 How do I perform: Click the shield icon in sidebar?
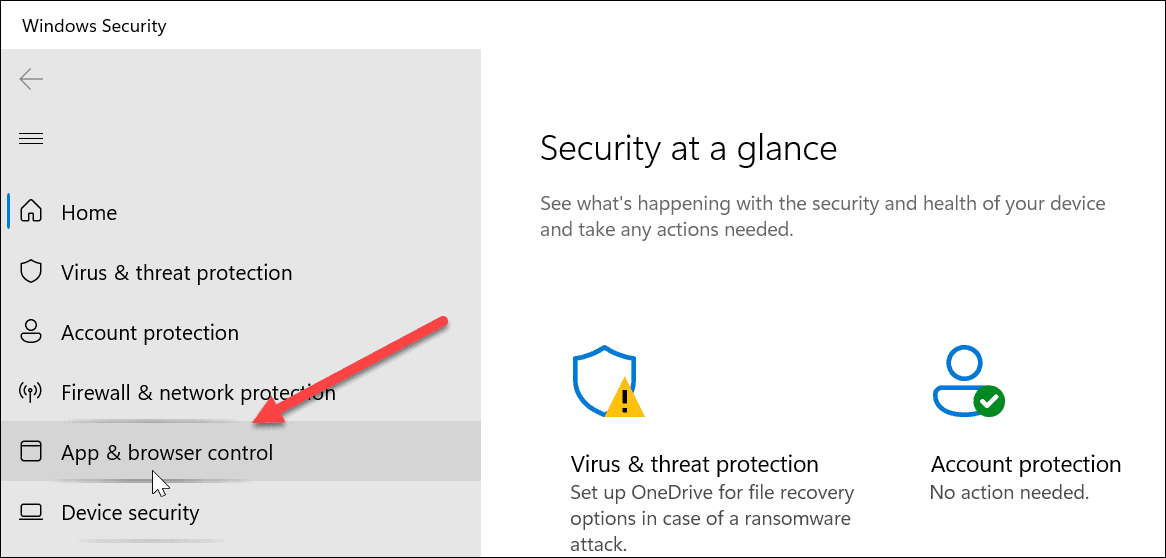tap(32, 272)
